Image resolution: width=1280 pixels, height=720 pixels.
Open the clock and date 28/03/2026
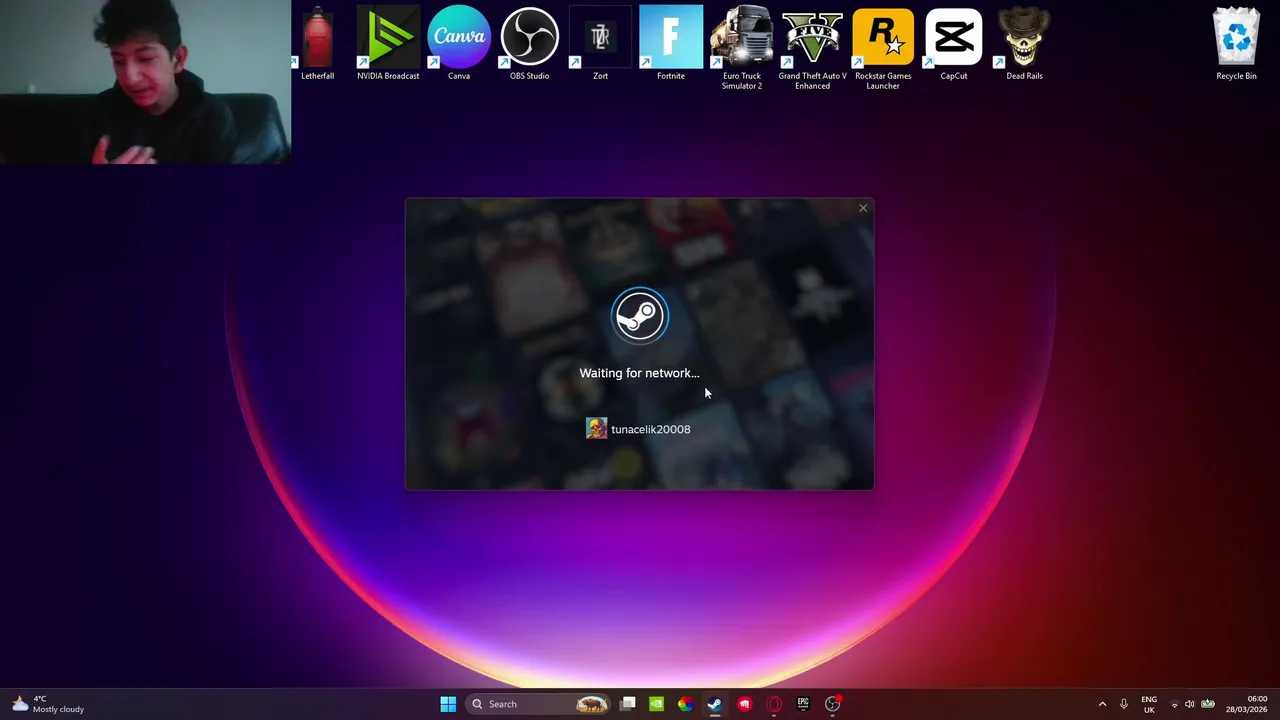point(1247,704)
